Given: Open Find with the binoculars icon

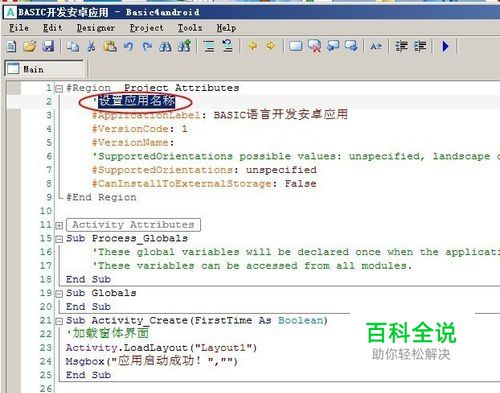Looking at the screenshot, I should [x=165, y=46].
